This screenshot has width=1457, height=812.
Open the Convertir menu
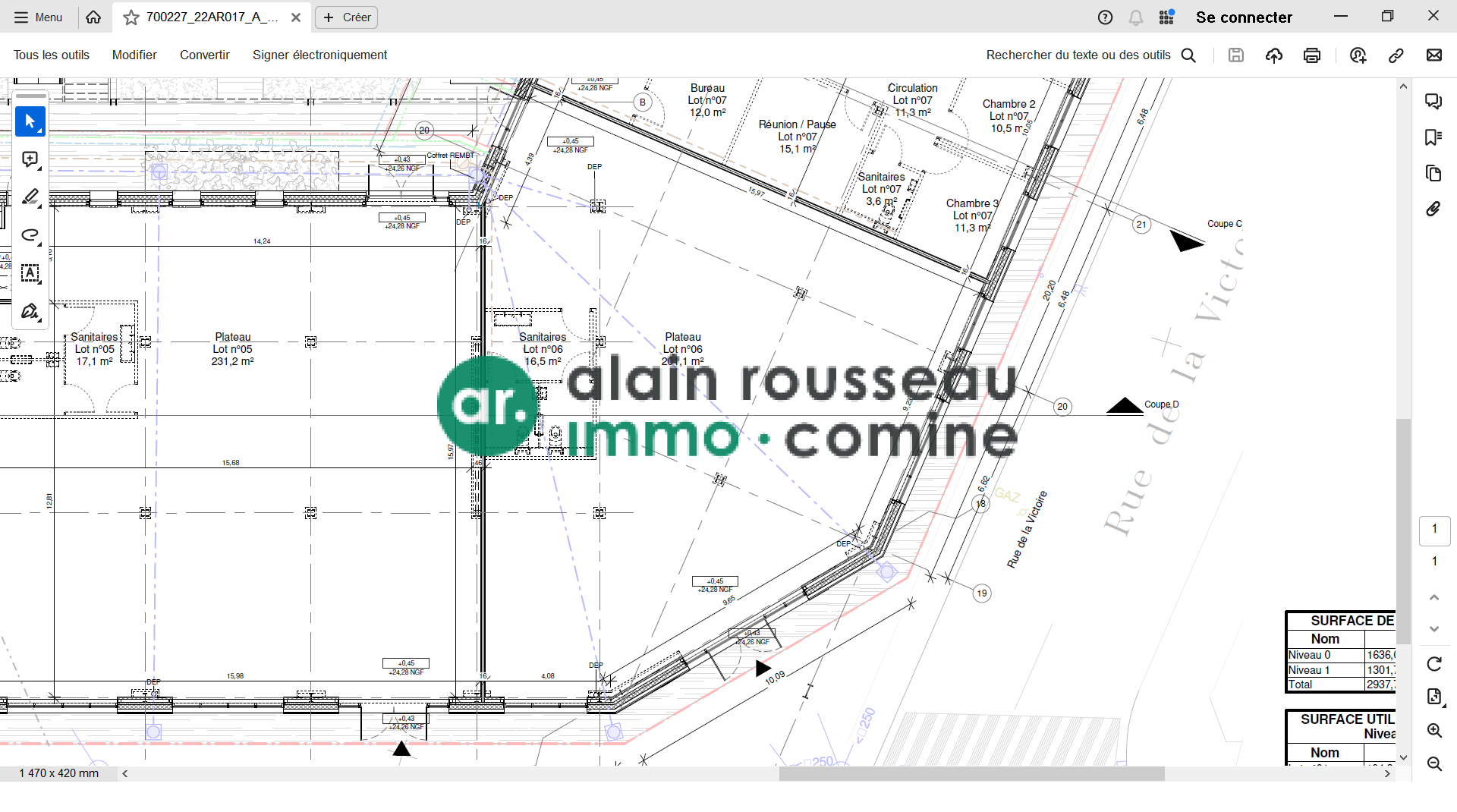(205, 55)
